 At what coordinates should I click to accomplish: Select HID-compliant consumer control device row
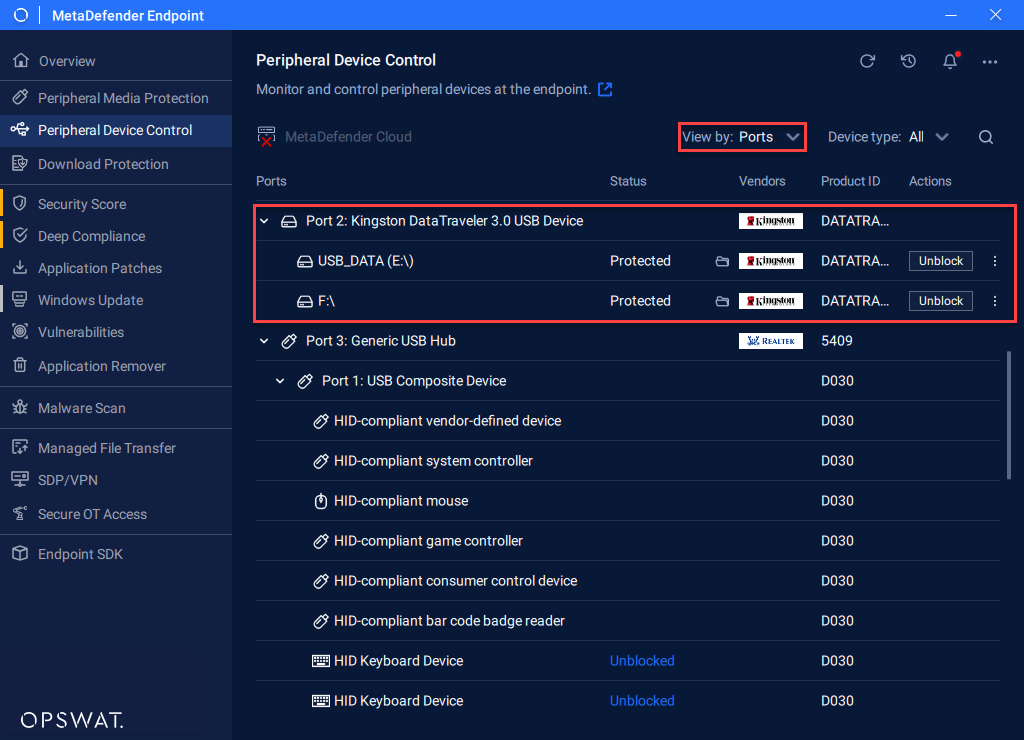click(628, 581)
